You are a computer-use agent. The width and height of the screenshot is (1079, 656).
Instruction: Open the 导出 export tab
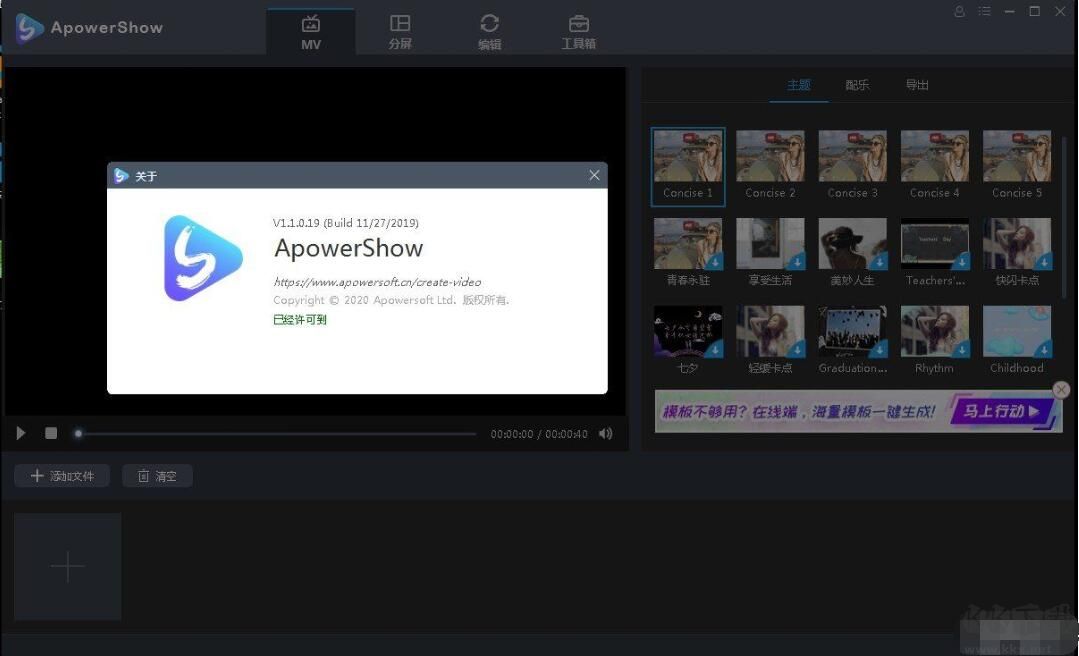pyautogui.click(x=917, y=85)
